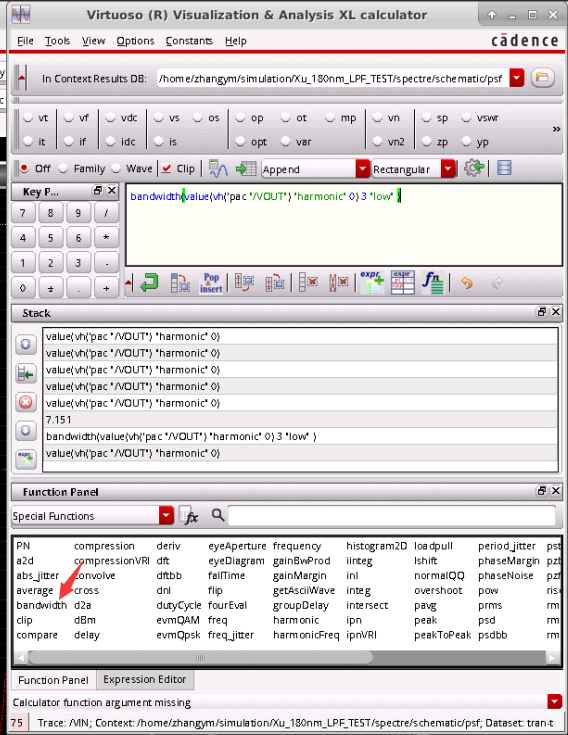Click the fn function builder icon
Viewport: 568px width, 735px height.
point(433,283)
